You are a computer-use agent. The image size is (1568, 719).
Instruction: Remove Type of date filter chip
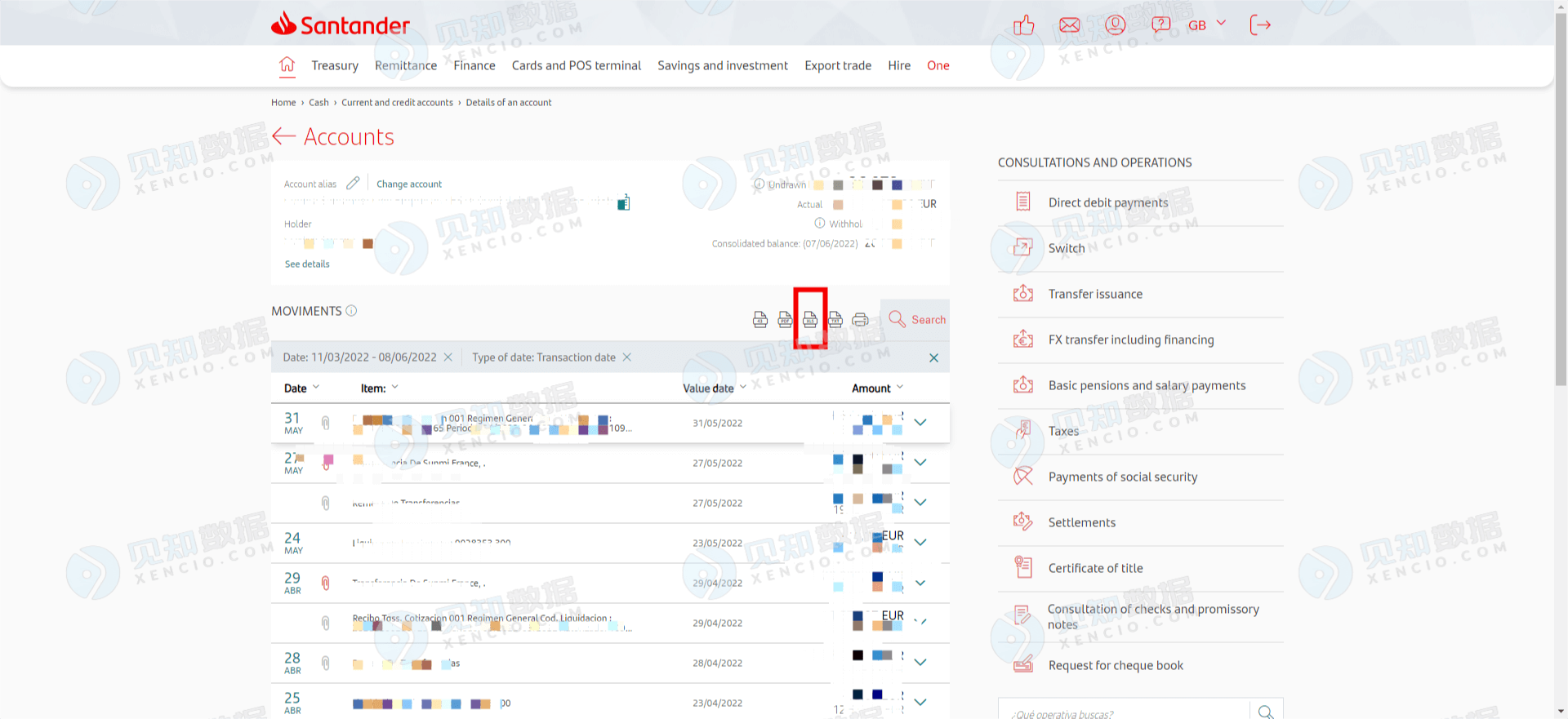point(627,357)
